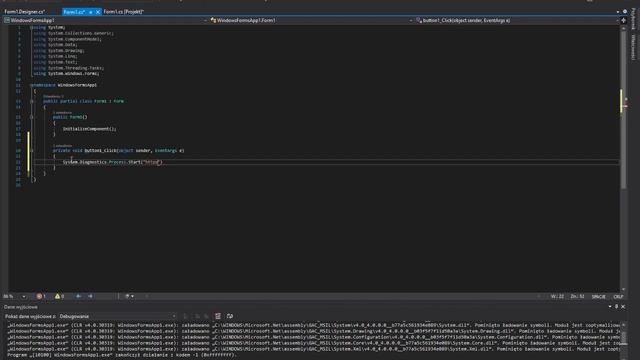Click the character indicator Zn: 52
The image size is (640, 360).
point(577,297)
